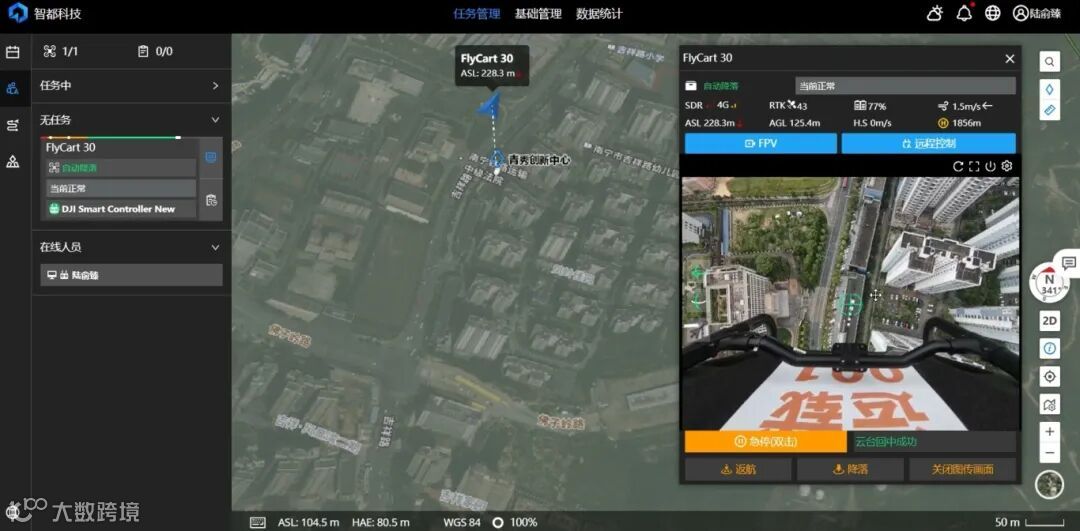Select online user 陆俞臻 row
The height and width of the screenshot is (531, 1080).
point(131,275)
